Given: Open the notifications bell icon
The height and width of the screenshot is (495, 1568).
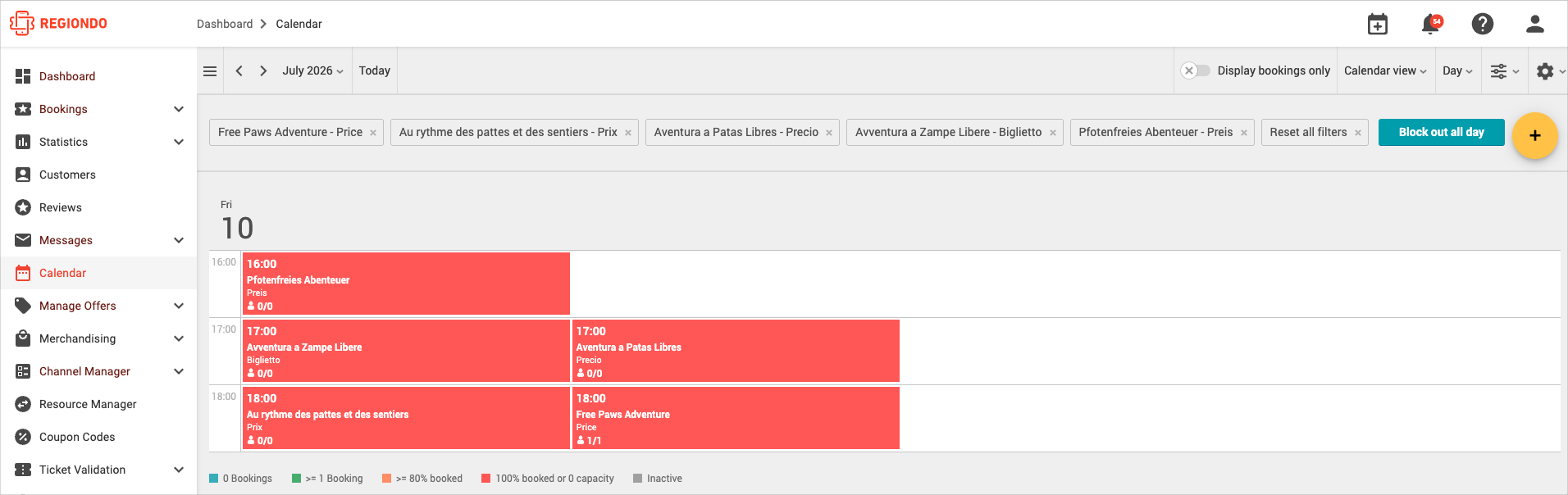Looking at the screenshot, I should pos(1430,24).
